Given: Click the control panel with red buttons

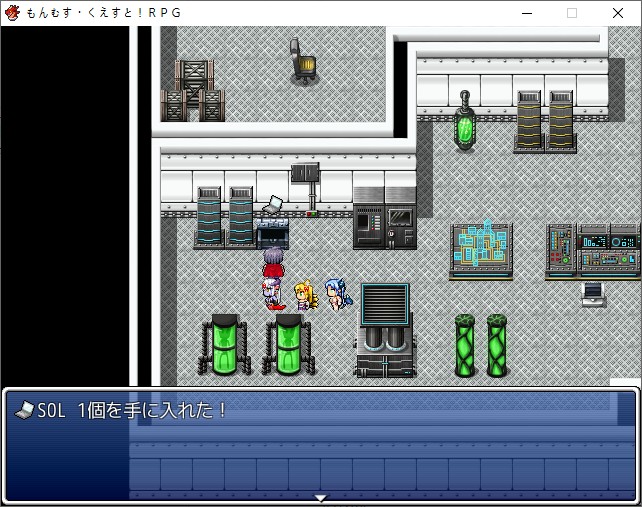Looking at the screenshot, I should click(x=561, y=250).
